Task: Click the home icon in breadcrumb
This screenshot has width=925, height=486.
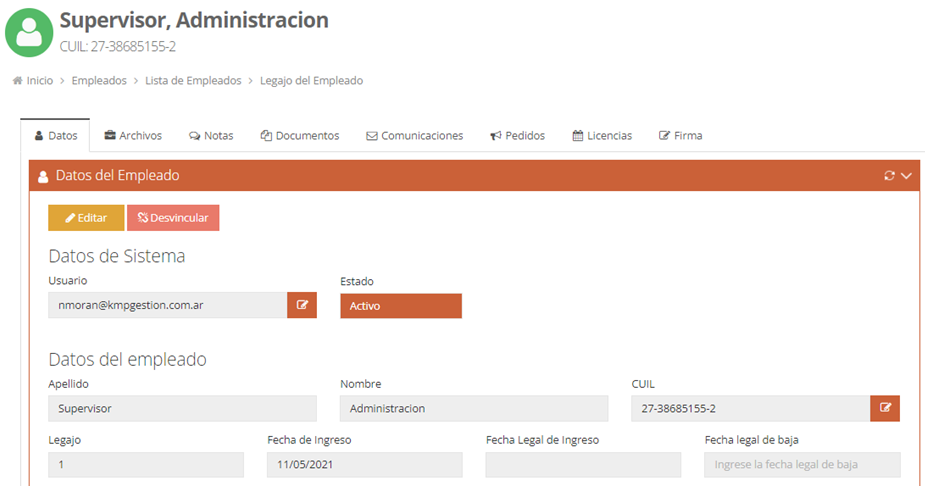Action: coord(18,80)
